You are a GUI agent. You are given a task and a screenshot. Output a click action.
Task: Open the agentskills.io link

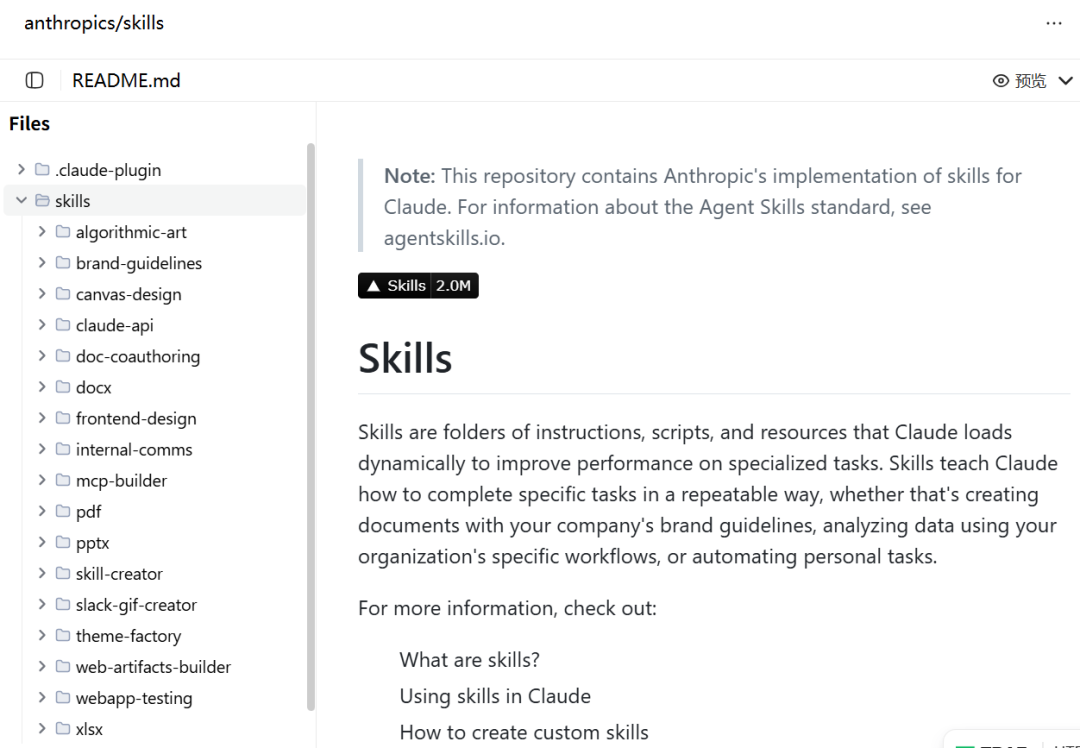(442, 238)
